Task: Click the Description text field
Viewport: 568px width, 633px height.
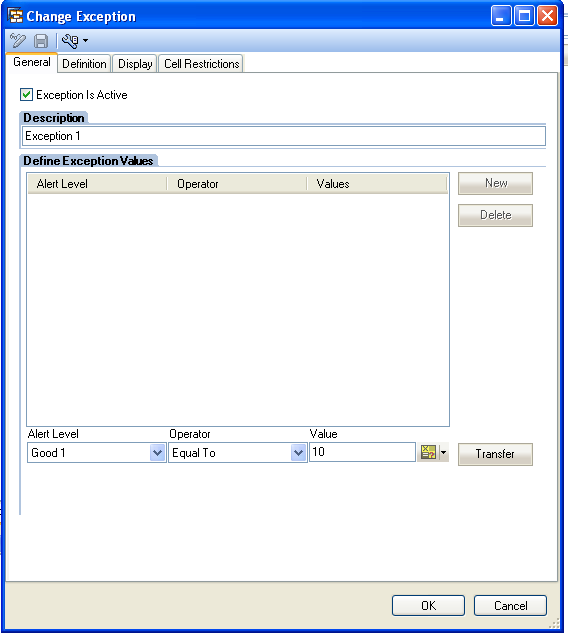Action: pyautogui.click(x=284, y=136)
